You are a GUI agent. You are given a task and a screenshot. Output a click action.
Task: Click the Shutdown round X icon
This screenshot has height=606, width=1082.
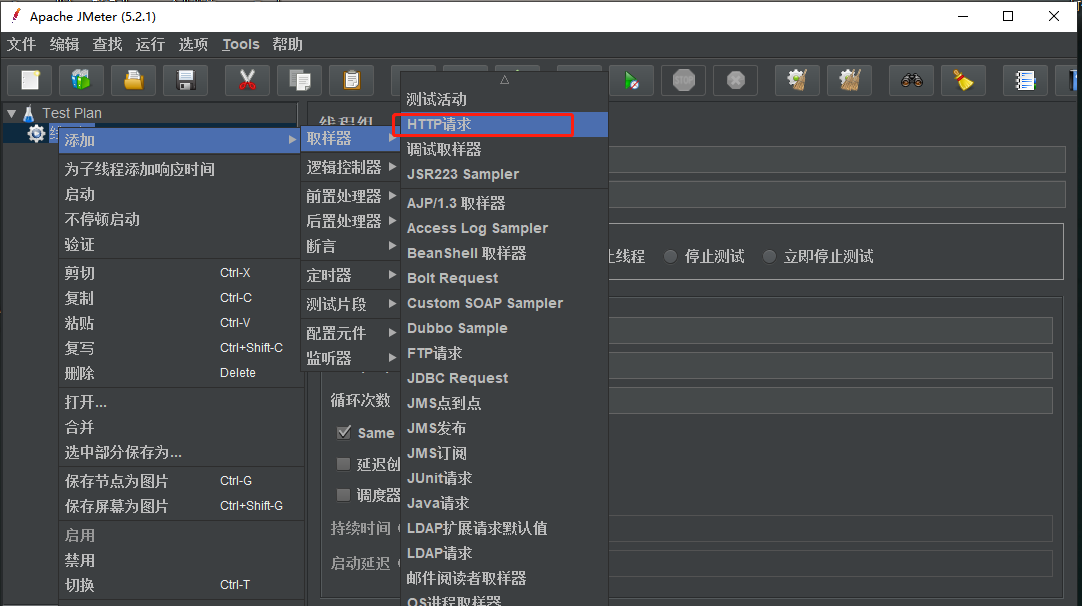736,80
